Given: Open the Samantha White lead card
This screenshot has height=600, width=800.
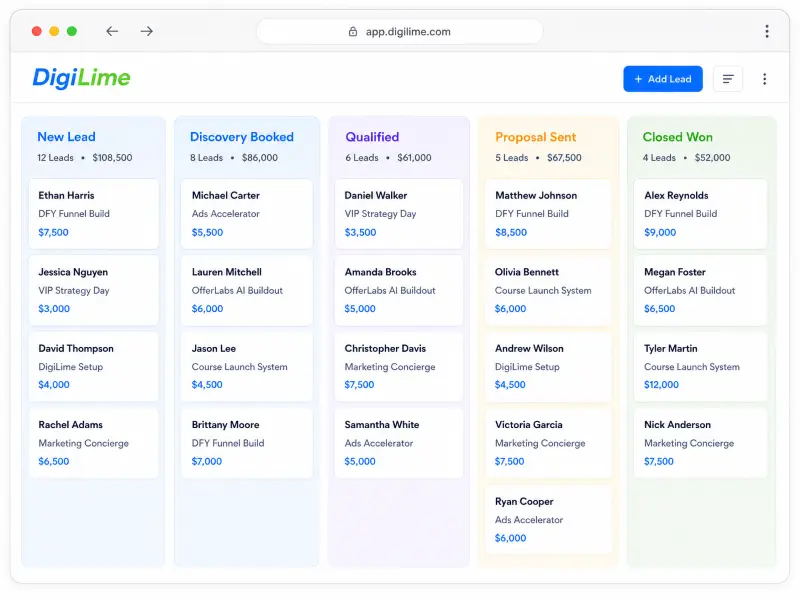Looking at the screenshot, I should 399,443.
